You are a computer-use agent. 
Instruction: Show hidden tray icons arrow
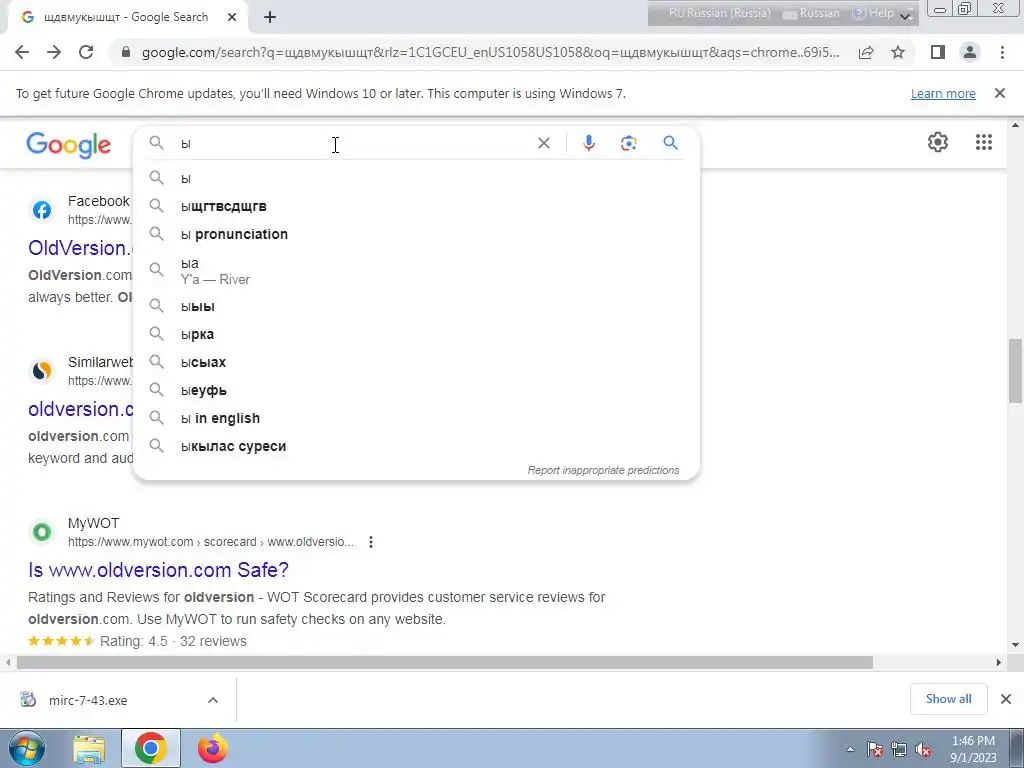[x=850, y=750]
